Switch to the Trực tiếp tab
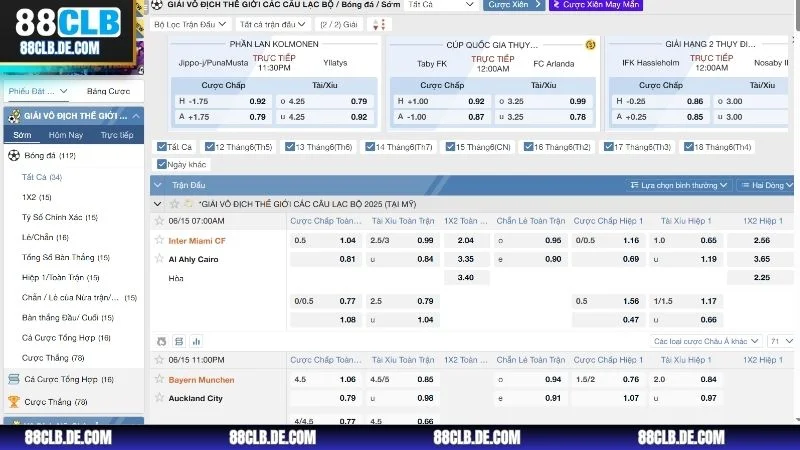 (x=117, y=135)
